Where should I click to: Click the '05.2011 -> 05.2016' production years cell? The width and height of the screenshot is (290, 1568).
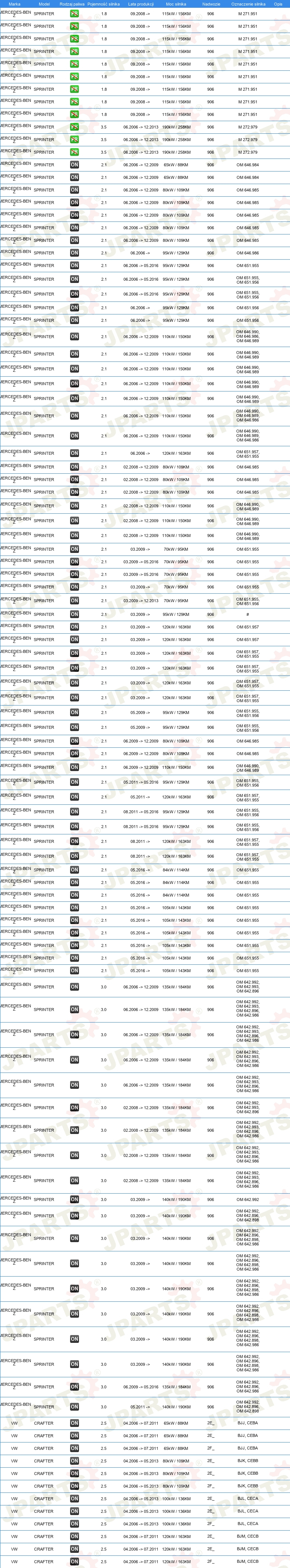pyautogui.click(x=141, y=782)
